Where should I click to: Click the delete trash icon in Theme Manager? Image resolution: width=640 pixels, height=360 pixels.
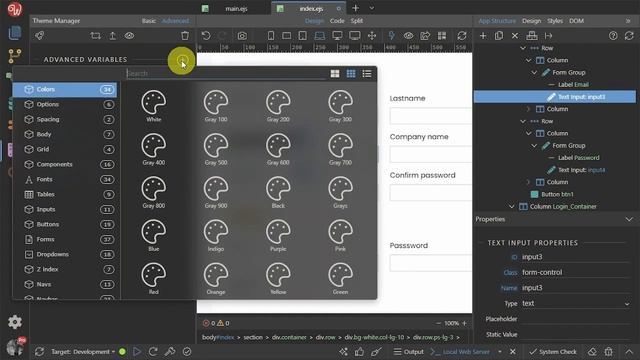[x=185, y=36]
